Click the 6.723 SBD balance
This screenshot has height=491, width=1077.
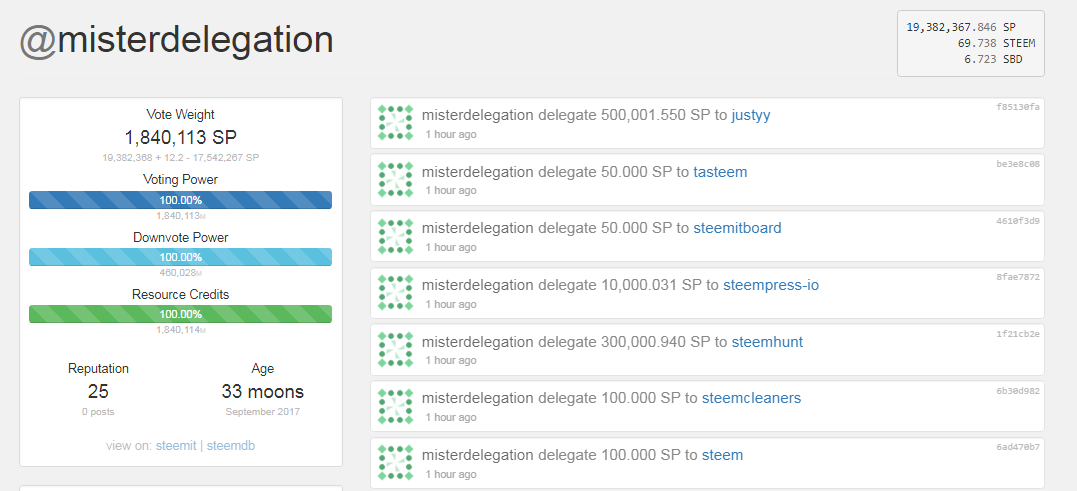tap(993, 59)
